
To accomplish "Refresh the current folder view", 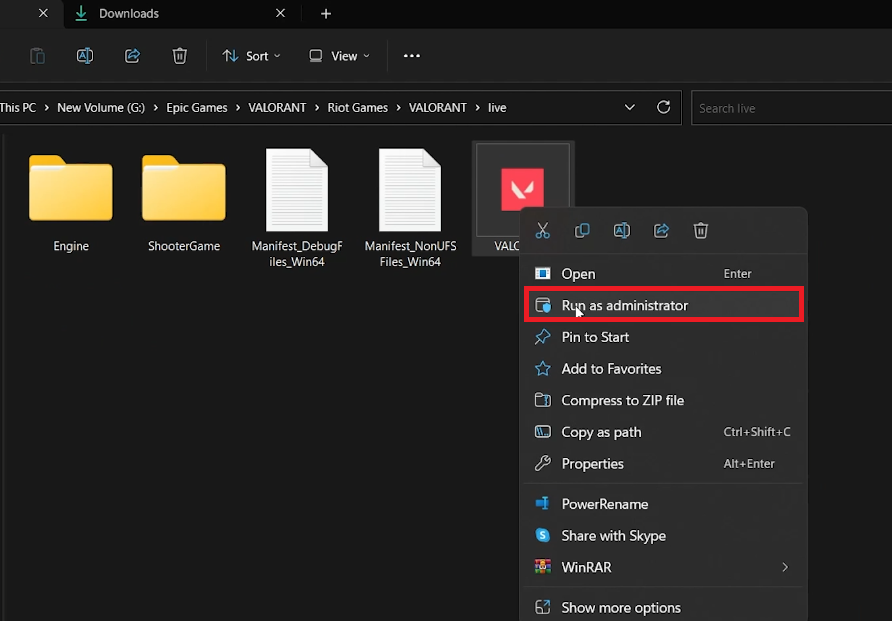I will click(663, 107).
